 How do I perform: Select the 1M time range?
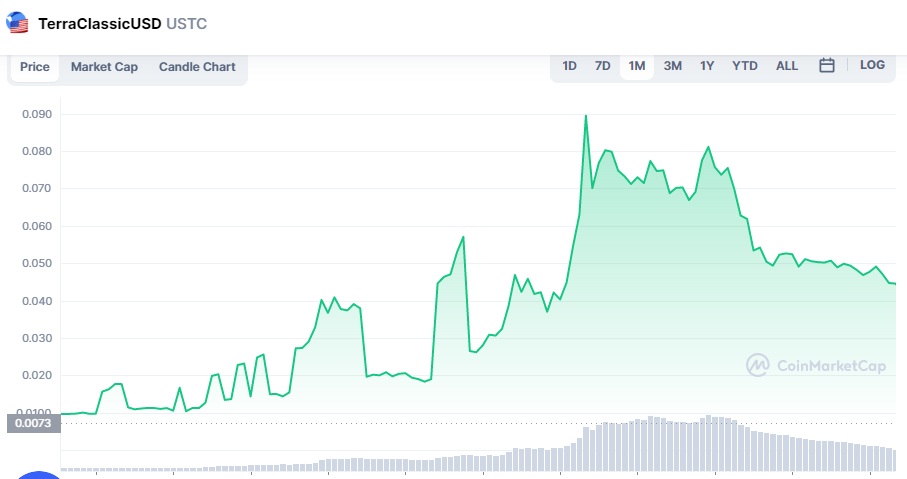coord(637,66)
